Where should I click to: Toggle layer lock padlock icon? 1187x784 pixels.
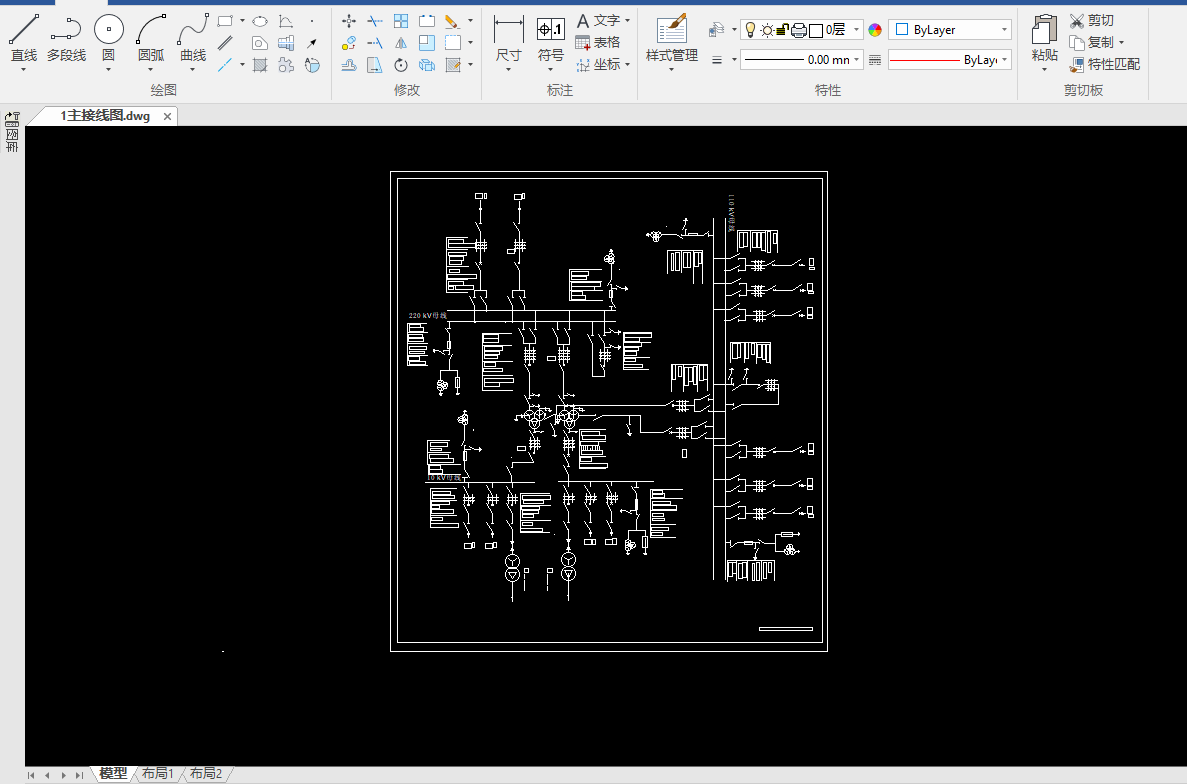783,30
